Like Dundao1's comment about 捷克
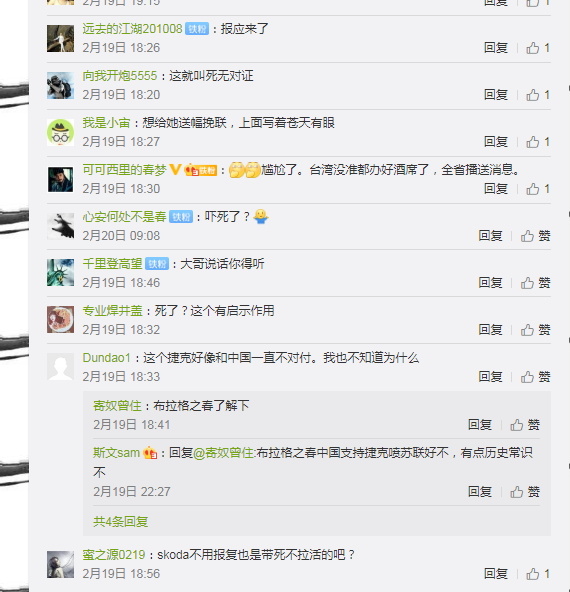Screen dimensions: 570x592 (x=535, y=377)
